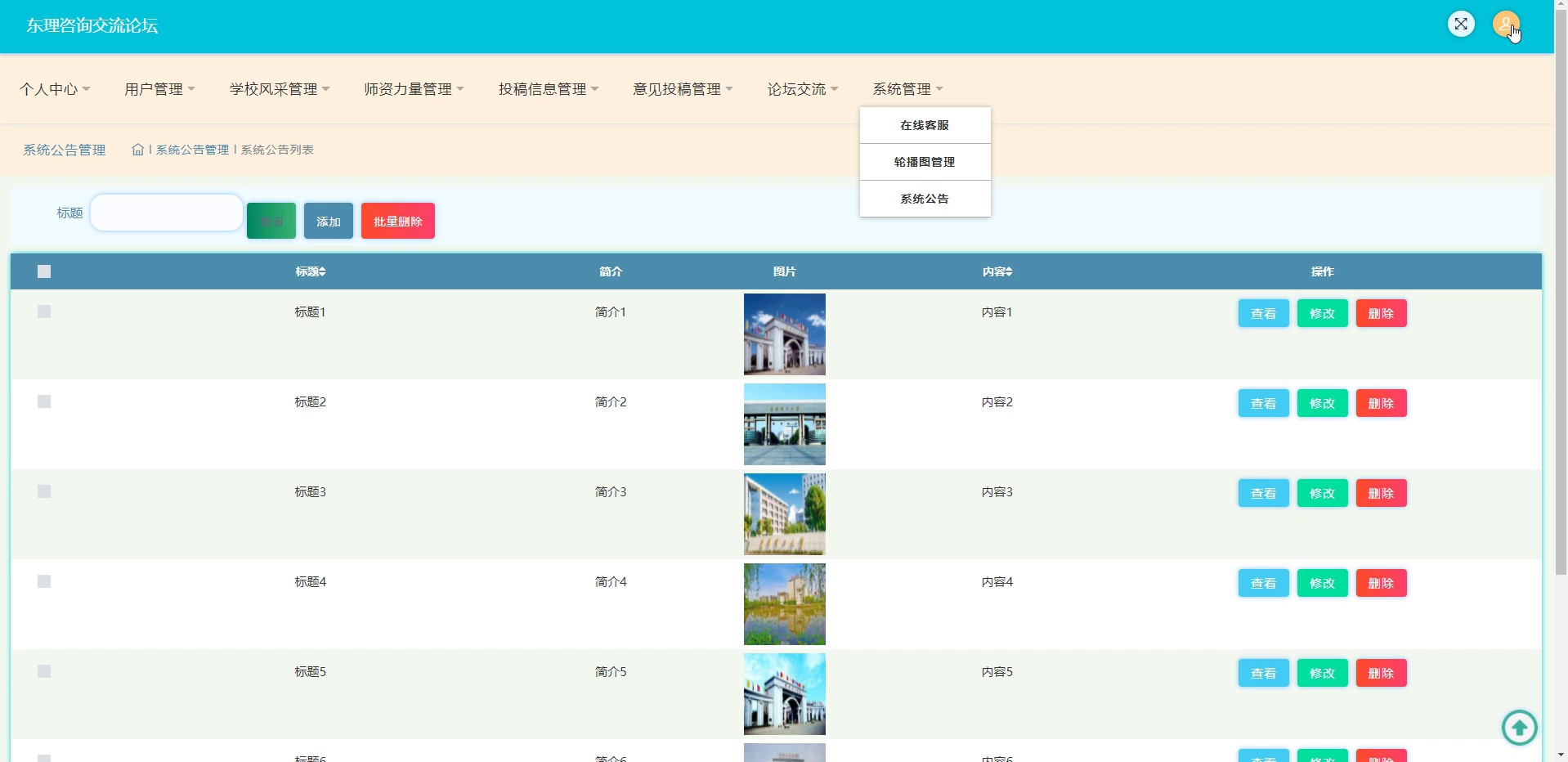1568x762 pixels.
Task: Toggle fullscreen mode icon in header
Action: point(1461,24)
